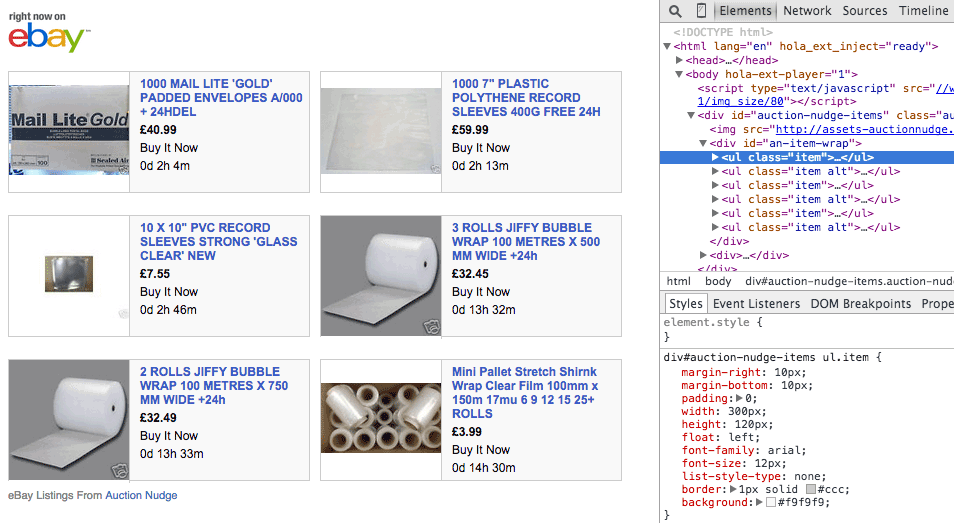This screenshot has width=954, height=523.
Task: Collapse the auction-nudge-items div node
Action: tap(691, 116)
